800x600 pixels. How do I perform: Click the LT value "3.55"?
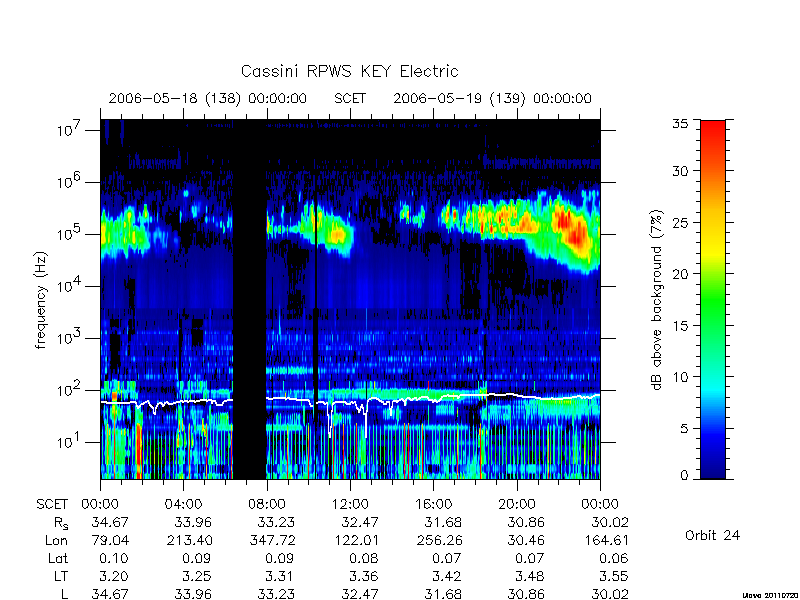point(614,577)
